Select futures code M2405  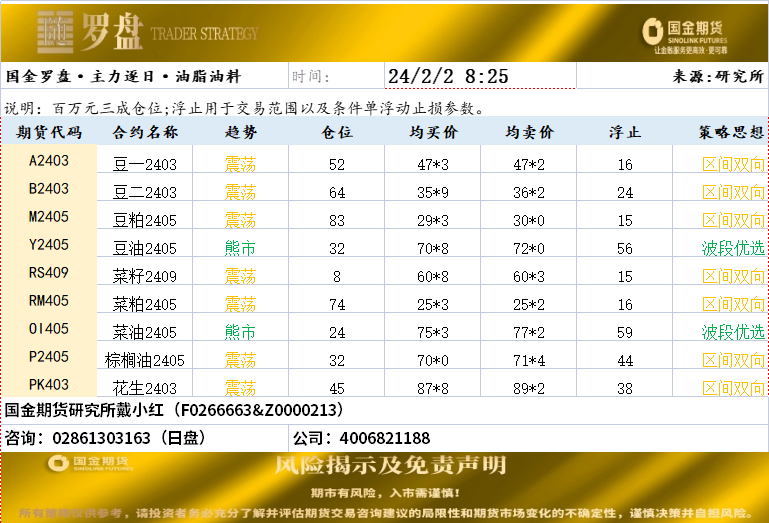(x=49, y=216)
